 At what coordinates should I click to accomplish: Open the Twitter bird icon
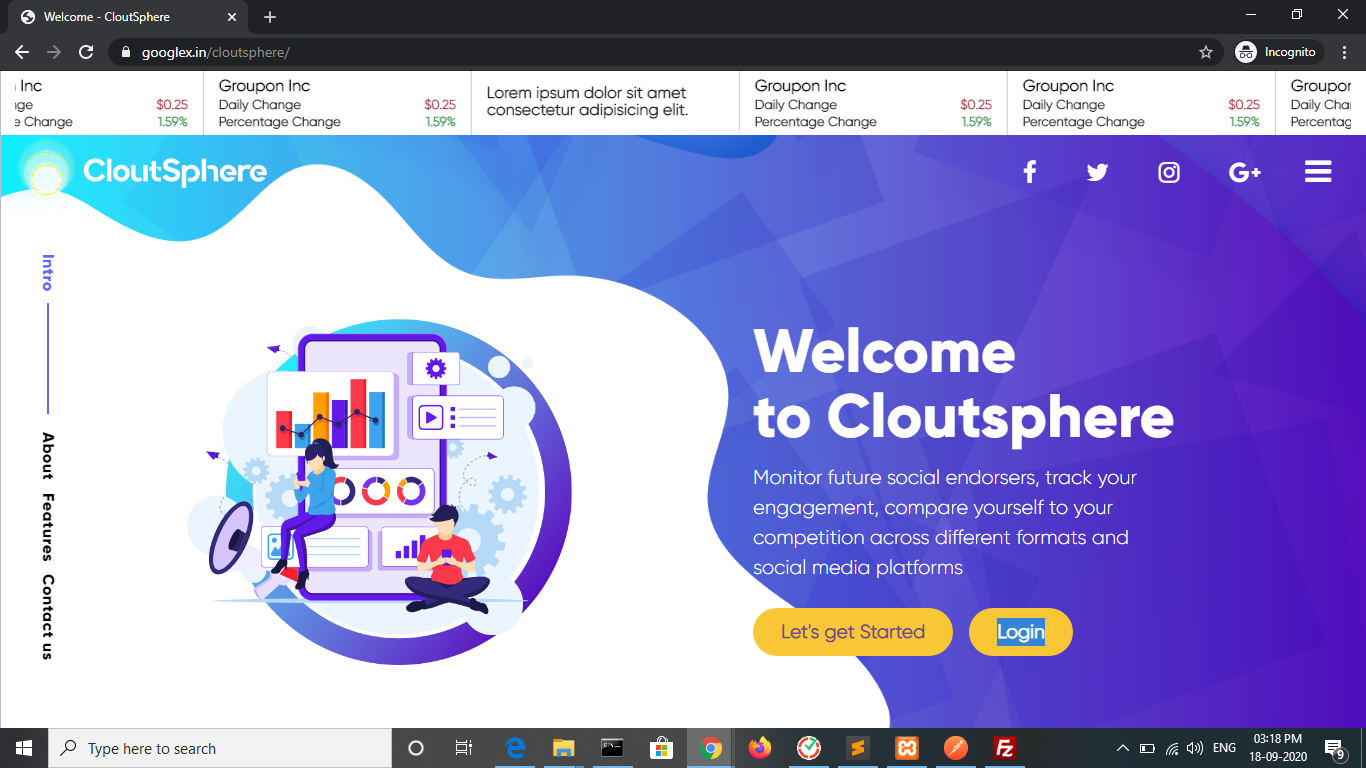[1097, 172]
